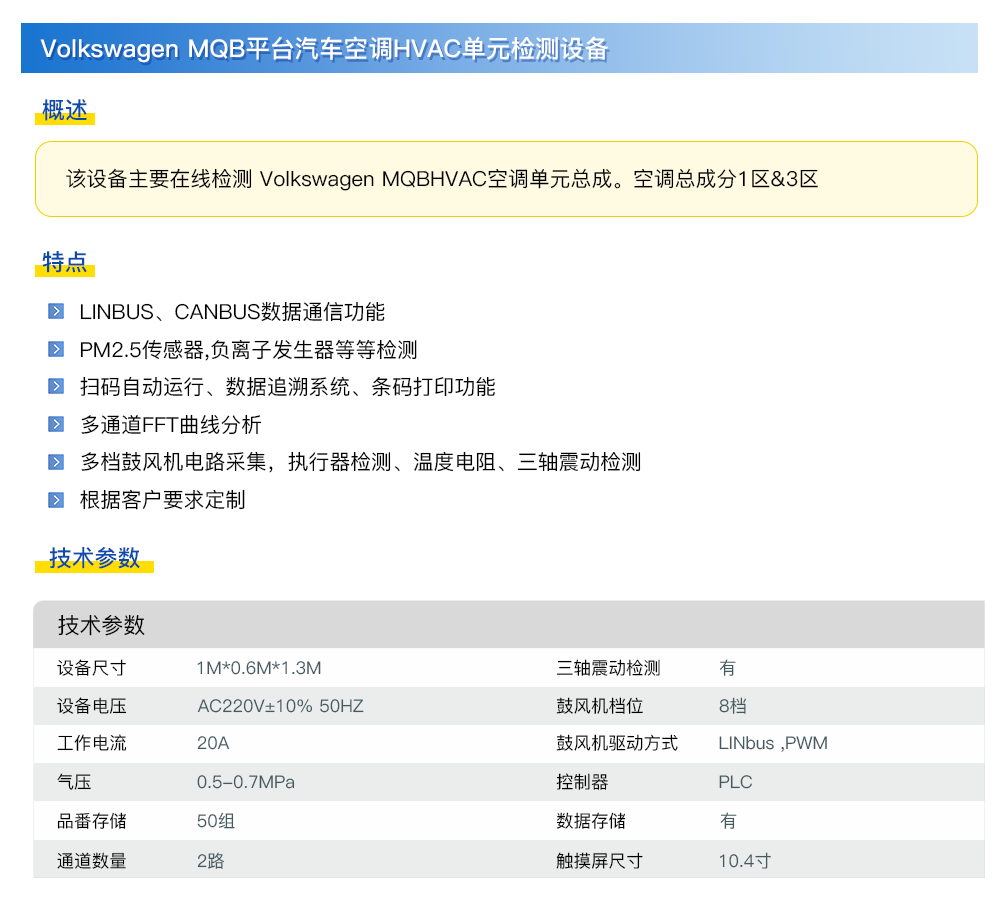Click the 鼓风机档位 value 8档

coord(732,706)
